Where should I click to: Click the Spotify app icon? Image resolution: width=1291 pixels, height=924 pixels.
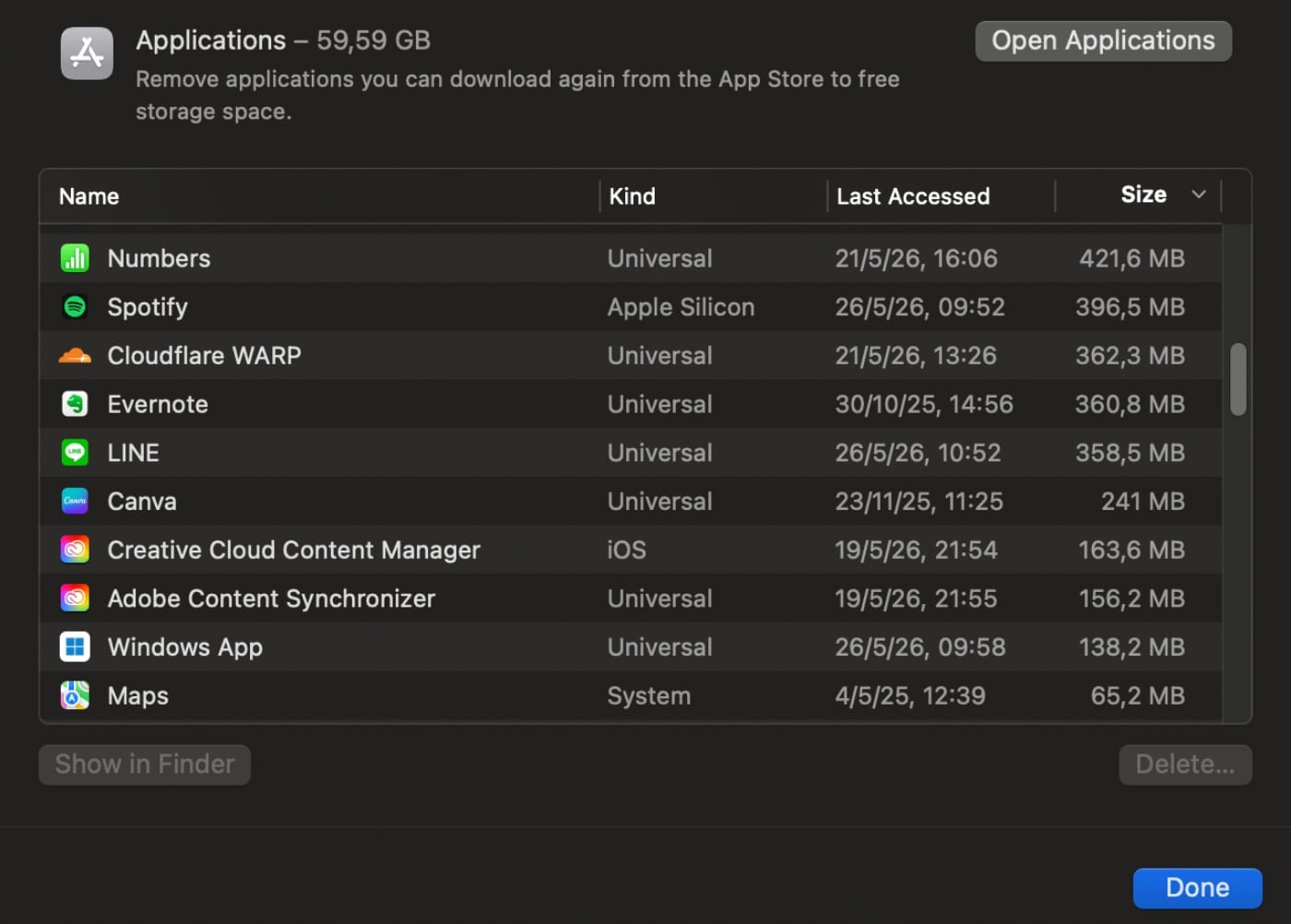point(75,307)
